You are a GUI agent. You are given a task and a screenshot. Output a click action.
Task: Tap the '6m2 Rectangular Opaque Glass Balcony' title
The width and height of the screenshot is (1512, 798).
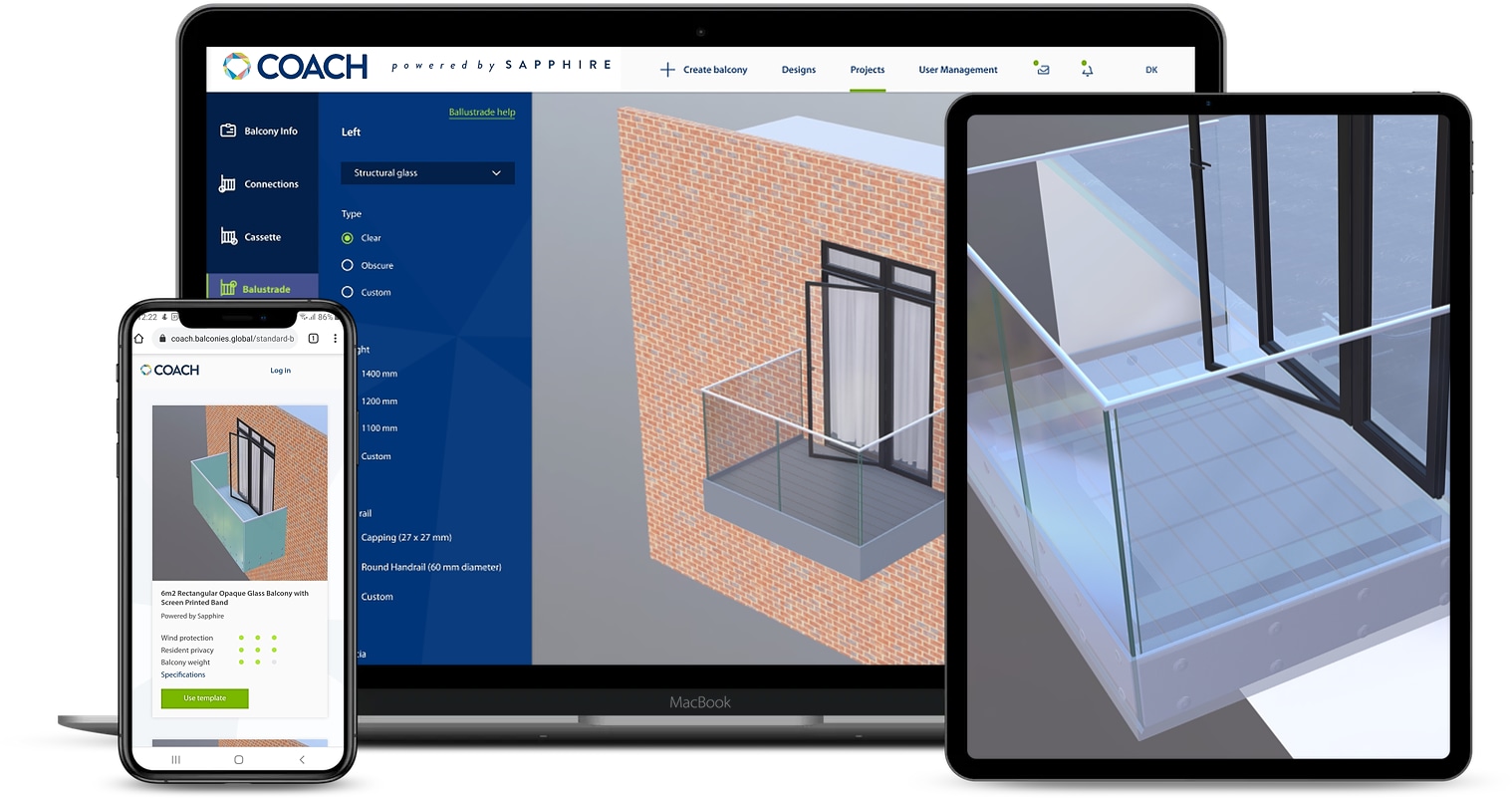point(235,598)
